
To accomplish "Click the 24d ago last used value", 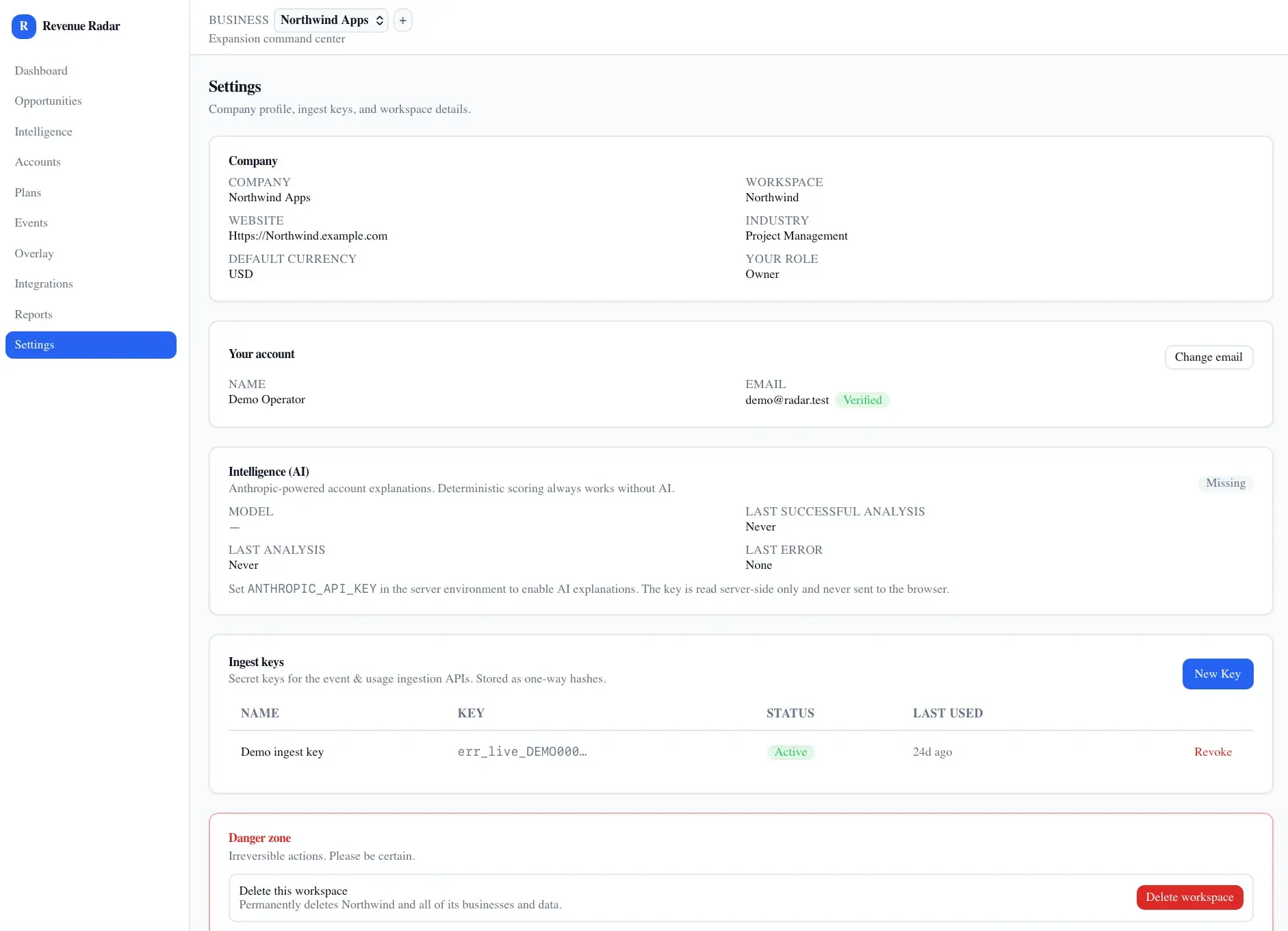I will click(932, 752).
